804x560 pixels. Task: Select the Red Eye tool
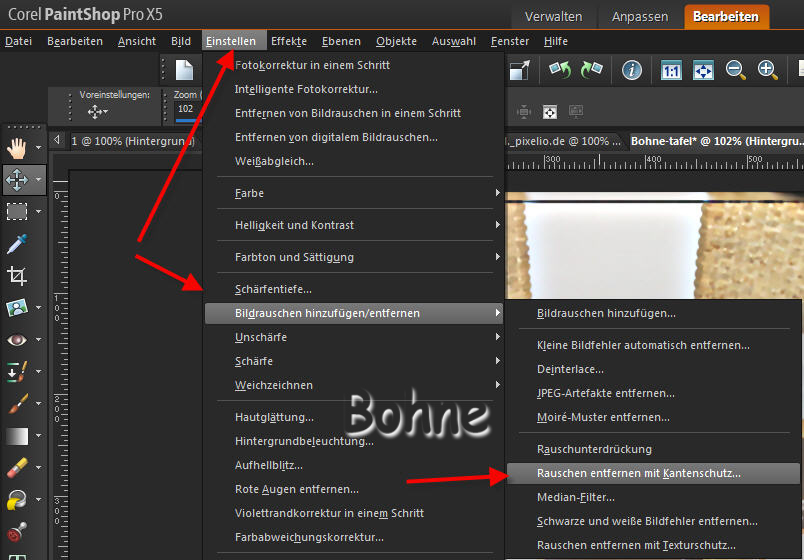click(17, 340)
